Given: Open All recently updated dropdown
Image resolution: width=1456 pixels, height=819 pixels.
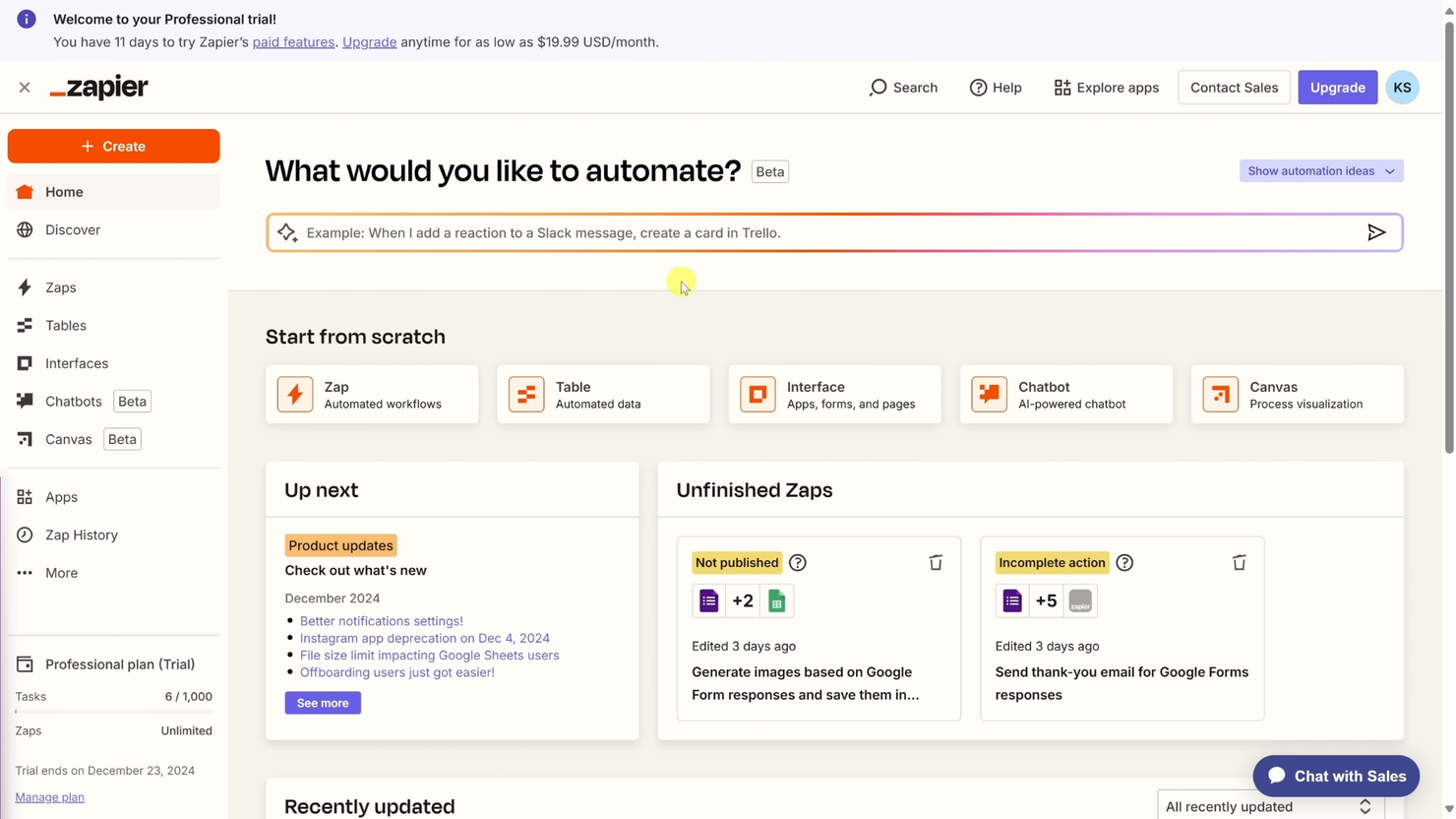Looking at the screenshot, I should (1270, 806).
